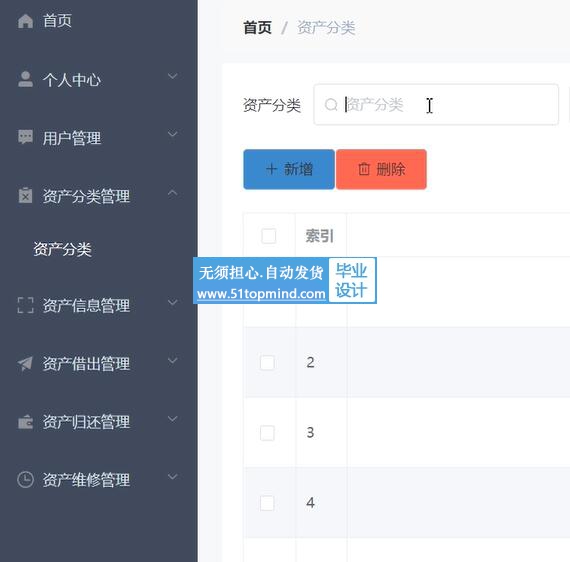Click the 资产分类 label beside the search box
This screenshot has width=570, height=562.
(x=272, y=105)
